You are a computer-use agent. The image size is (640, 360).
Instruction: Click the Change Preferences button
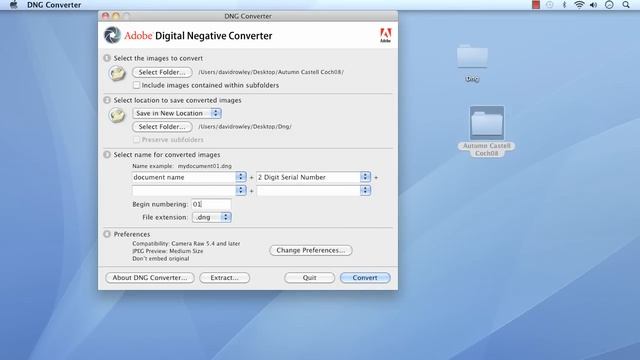pyautogui.click(x=311, y=250)
